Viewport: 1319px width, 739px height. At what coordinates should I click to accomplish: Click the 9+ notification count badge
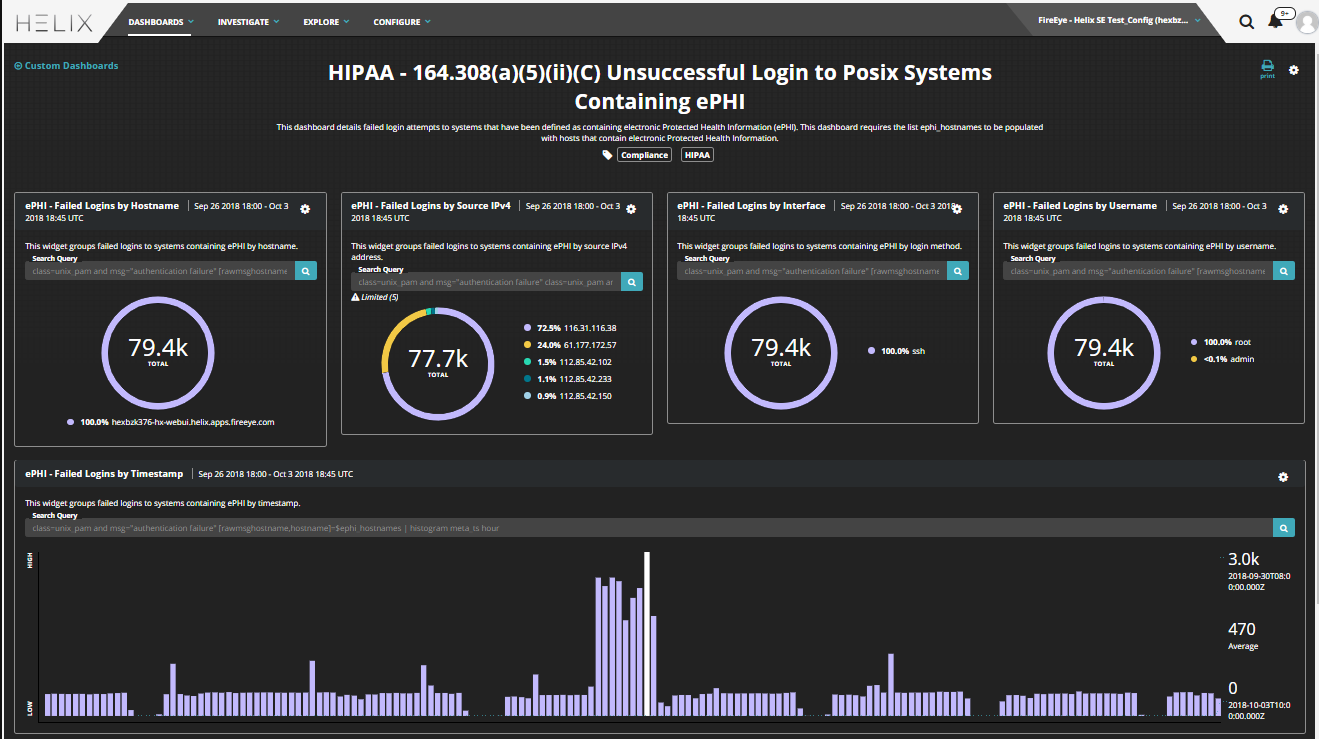[x=1286, y=14]
